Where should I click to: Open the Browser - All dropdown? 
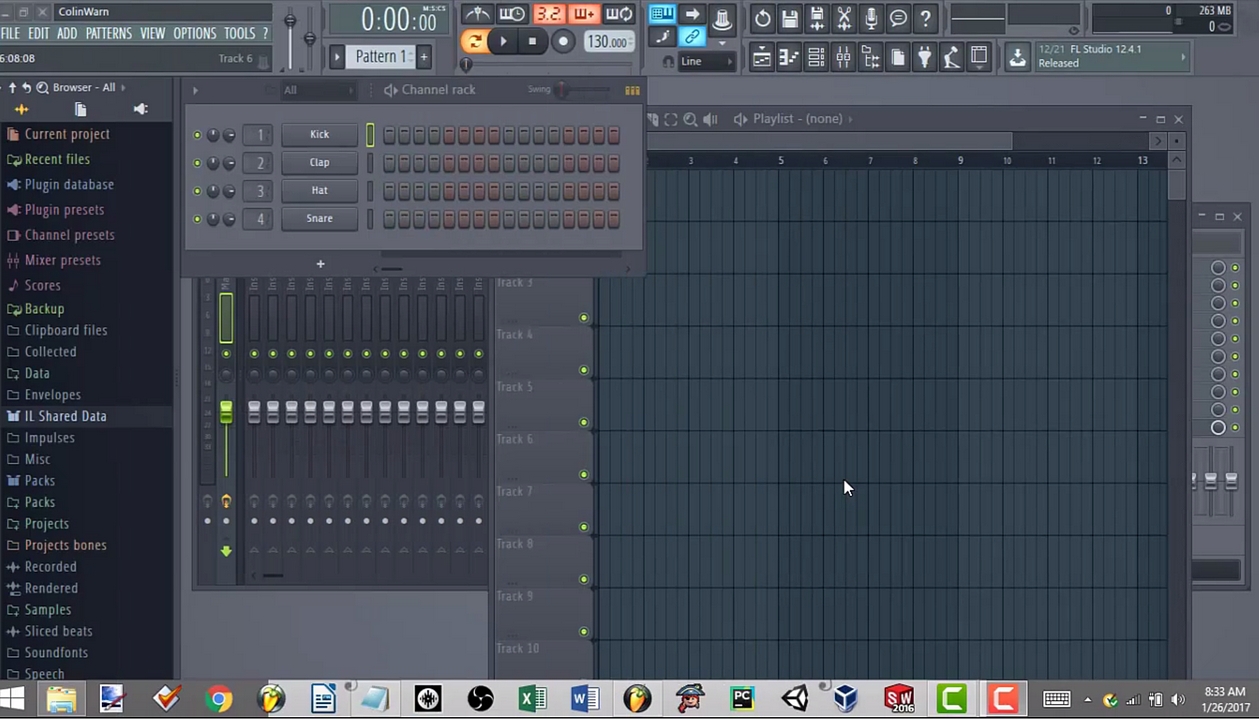pyautogui.click(x=84, y=87)
